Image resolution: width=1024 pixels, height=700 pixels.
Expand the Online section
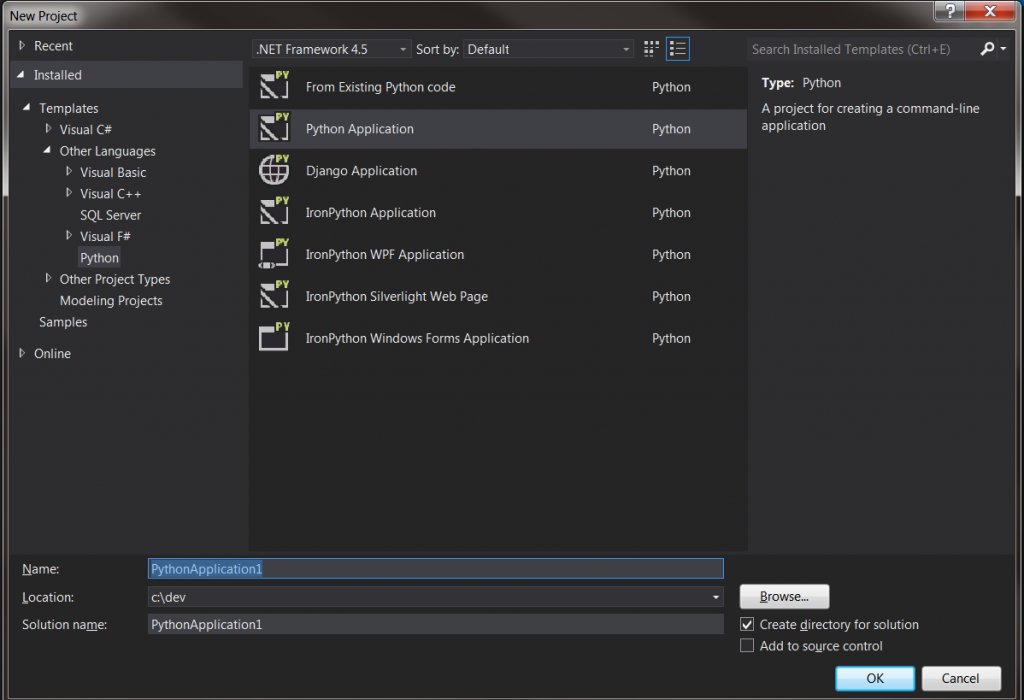(x=22, y=353)
